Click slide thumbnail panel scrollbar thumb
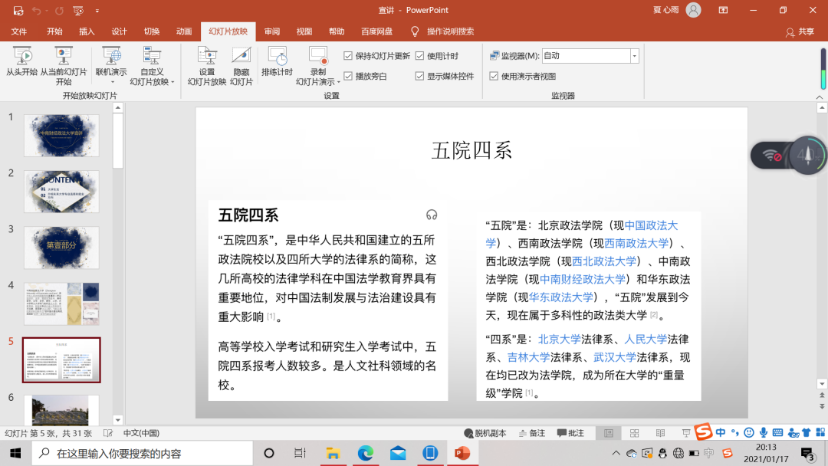This screenshot has width=828, height=466. click(x=118, y=141)
